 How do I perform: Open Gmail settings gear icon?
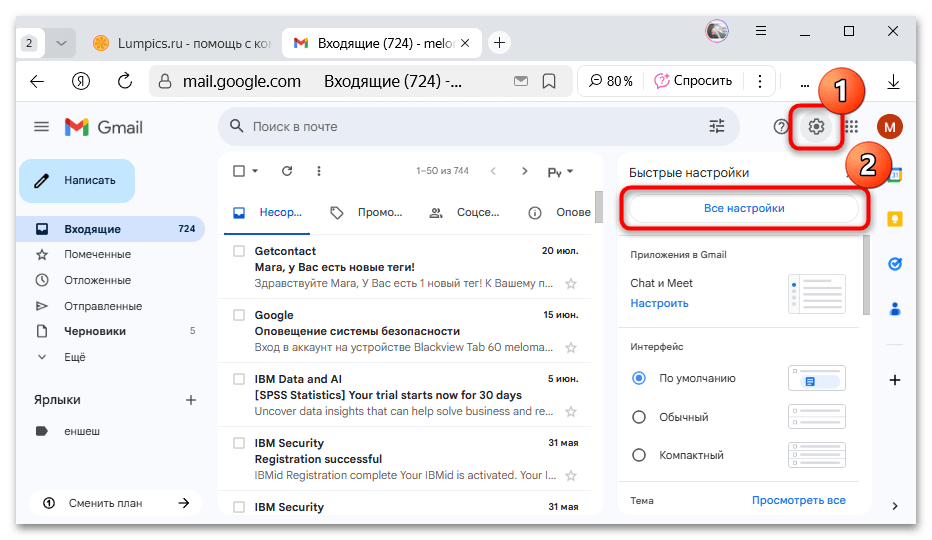click(x=816, y=127)
